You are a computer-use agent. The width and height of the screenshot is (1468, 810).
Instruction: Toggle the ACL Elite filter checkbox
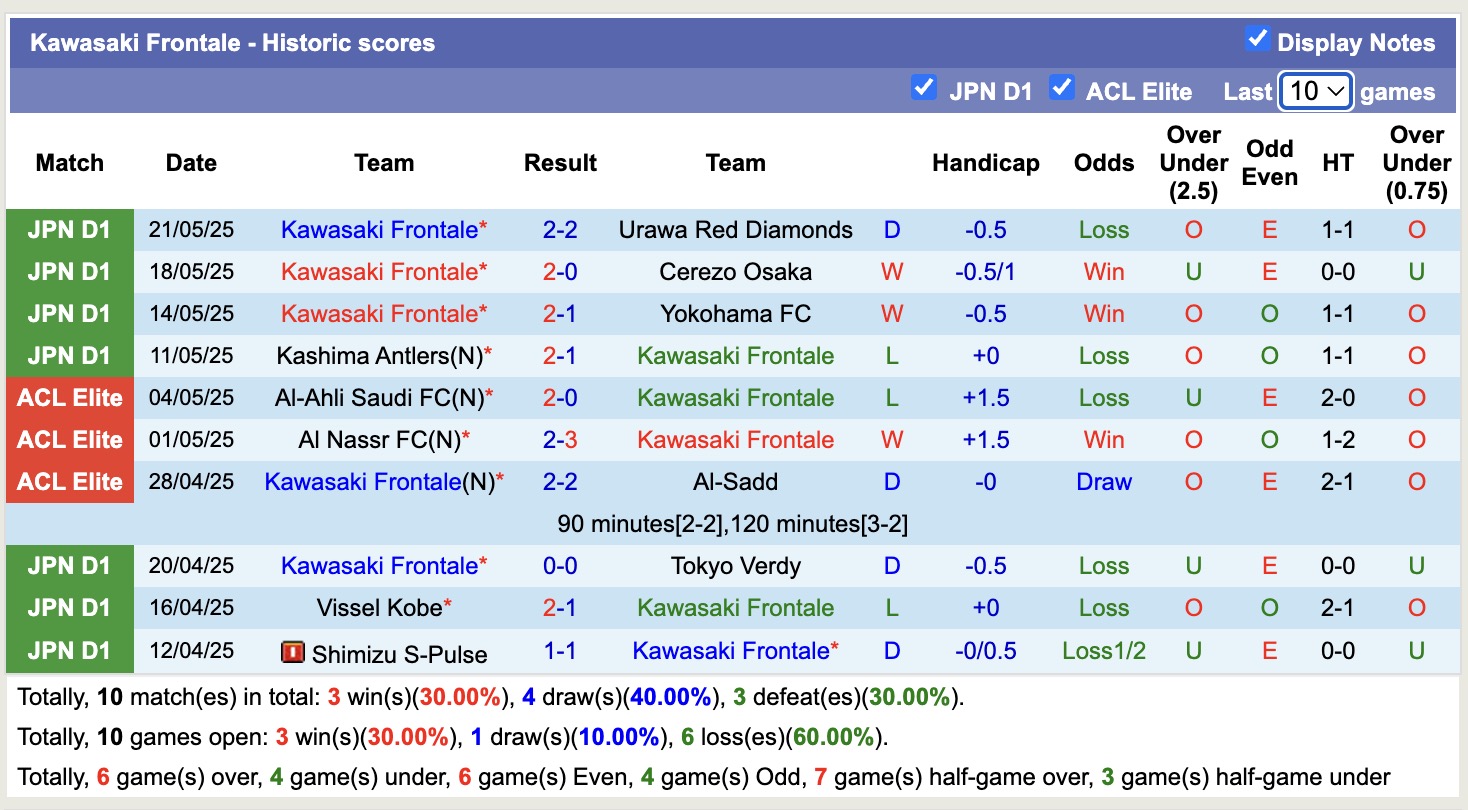[1062, 88]
